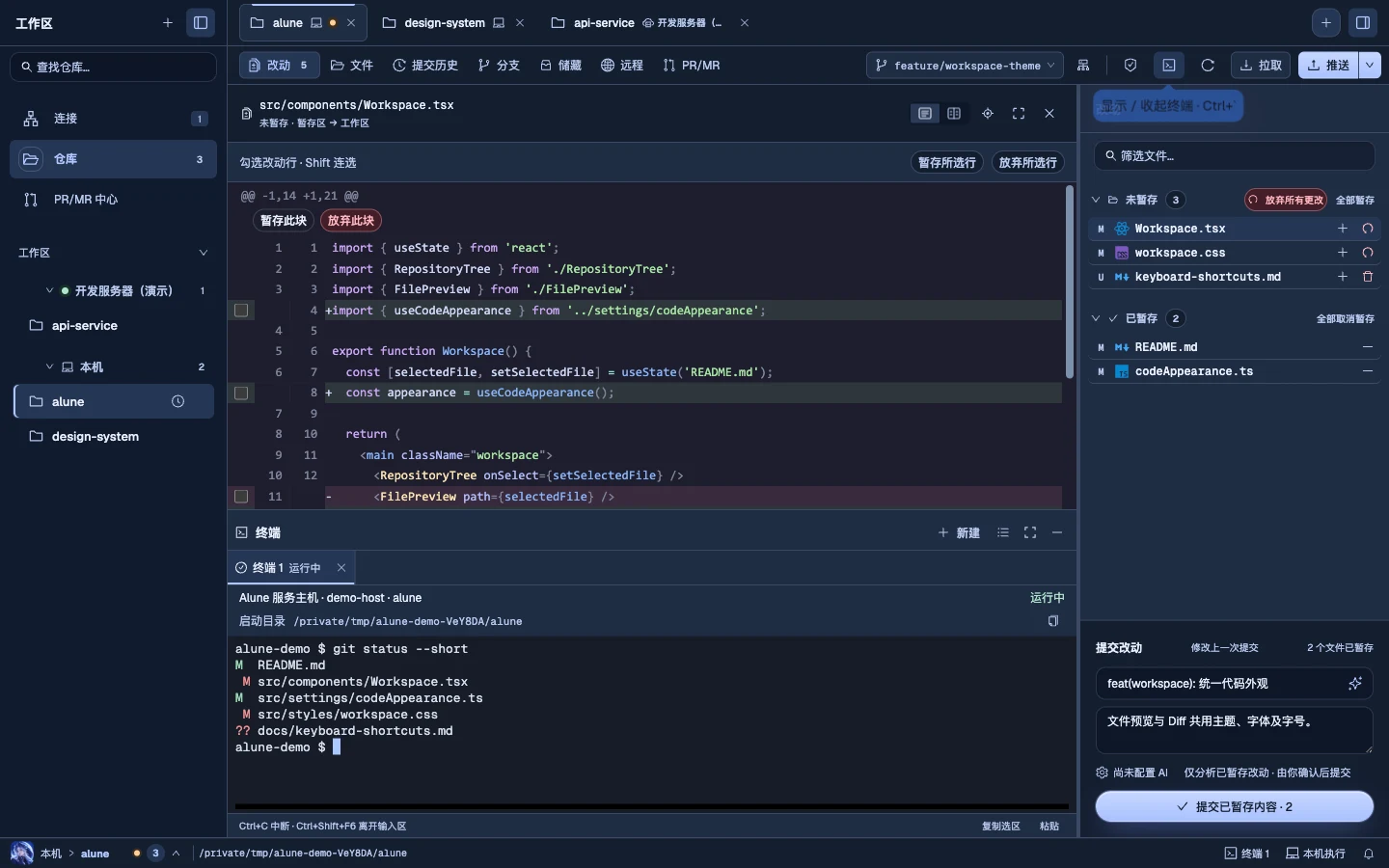Screen dimensions: 1389x868
Task: Add a new workspace with the plus icon
Action: pos(168,23)
